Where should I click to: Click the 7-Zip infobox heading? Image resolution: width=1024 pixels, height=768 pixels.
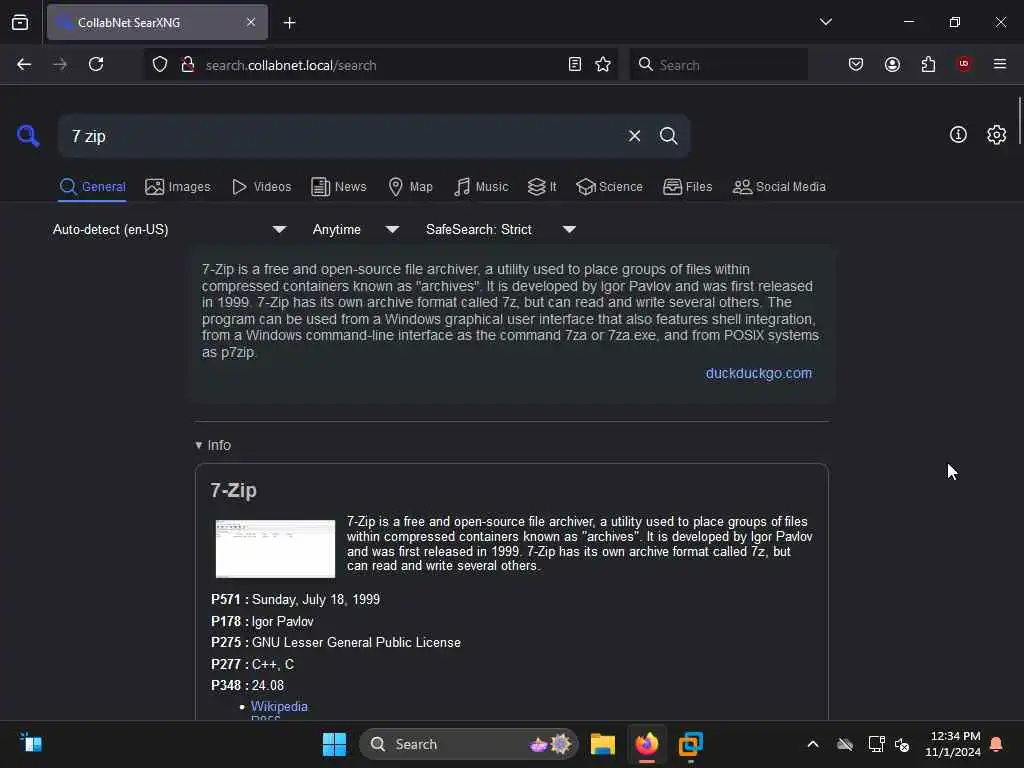[233, 490]
